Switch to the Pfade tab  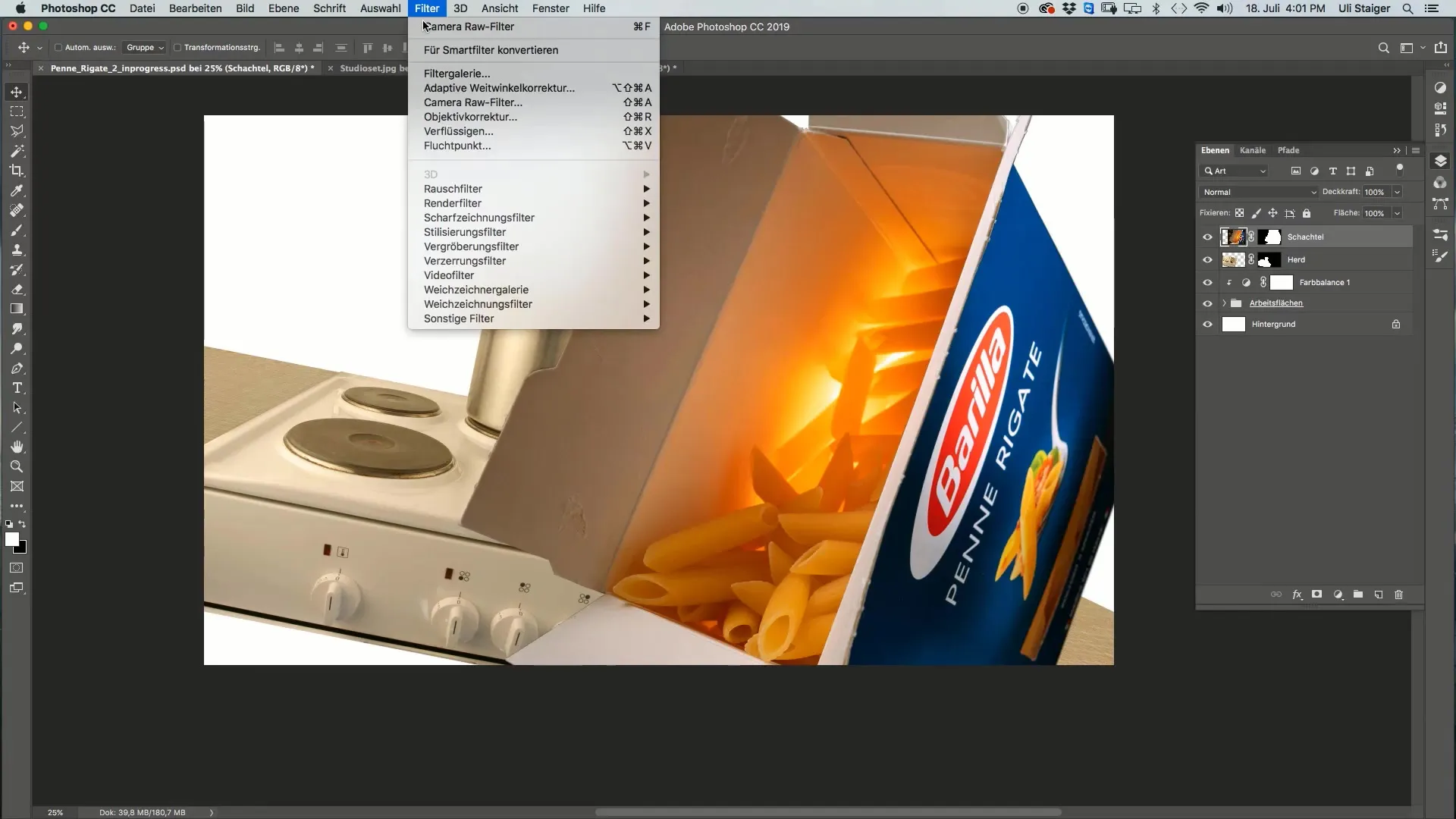(1288, 150)
